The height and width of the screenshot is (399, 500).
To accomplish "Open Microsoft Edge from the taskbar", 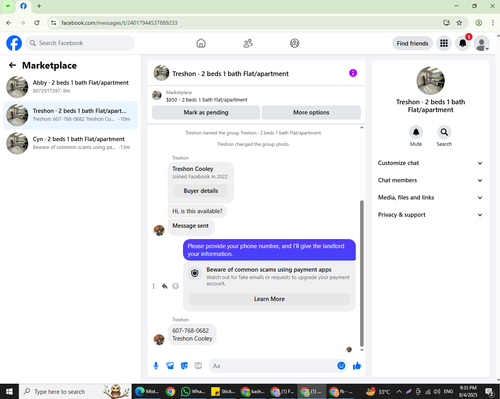I will click(x=147, y=391).
